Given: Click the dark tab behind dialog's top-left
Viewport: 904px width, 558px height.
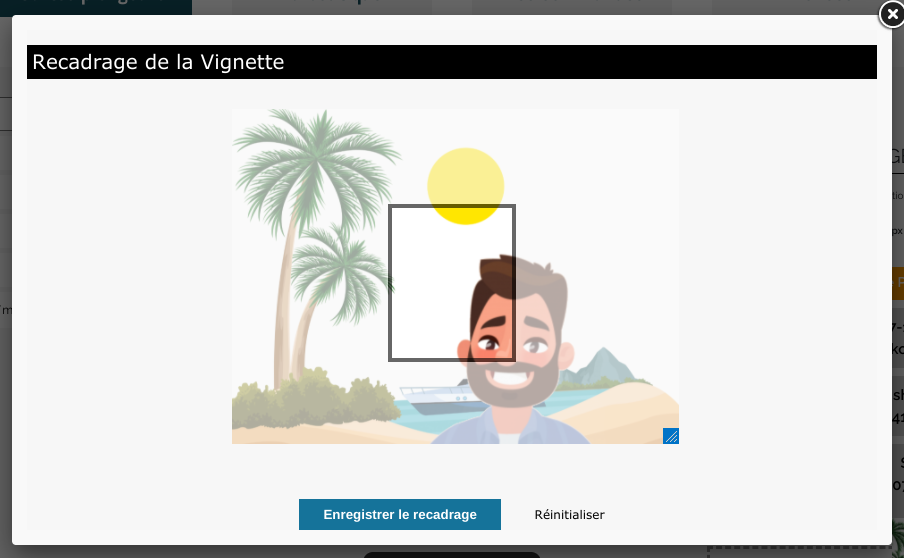Looking at the screenshot, I should [96, 7].
